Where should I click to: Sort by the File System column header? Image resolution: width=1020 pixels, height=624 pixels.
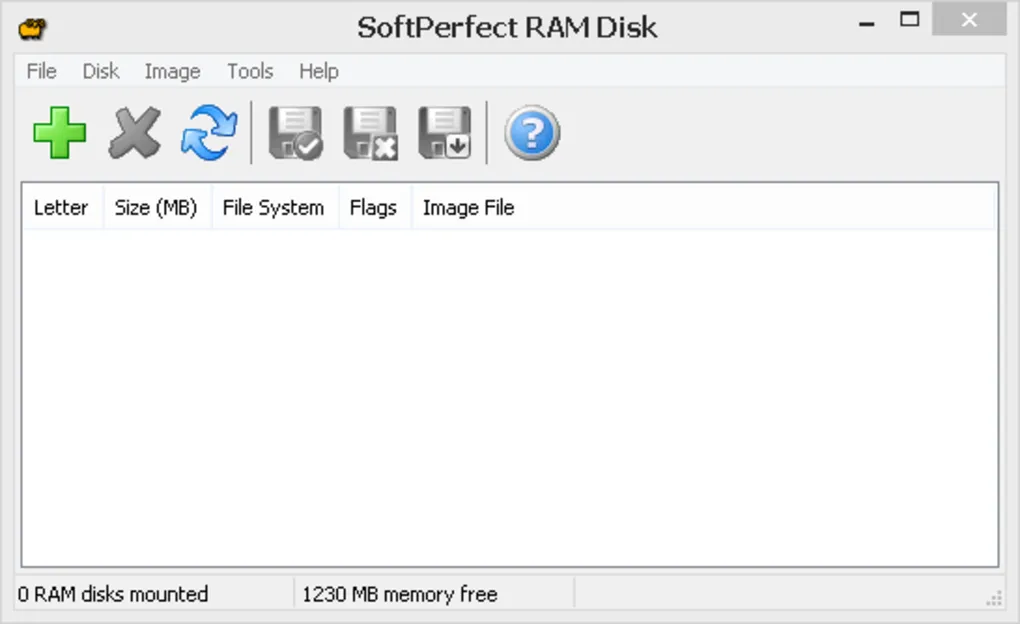coord(273,208)
